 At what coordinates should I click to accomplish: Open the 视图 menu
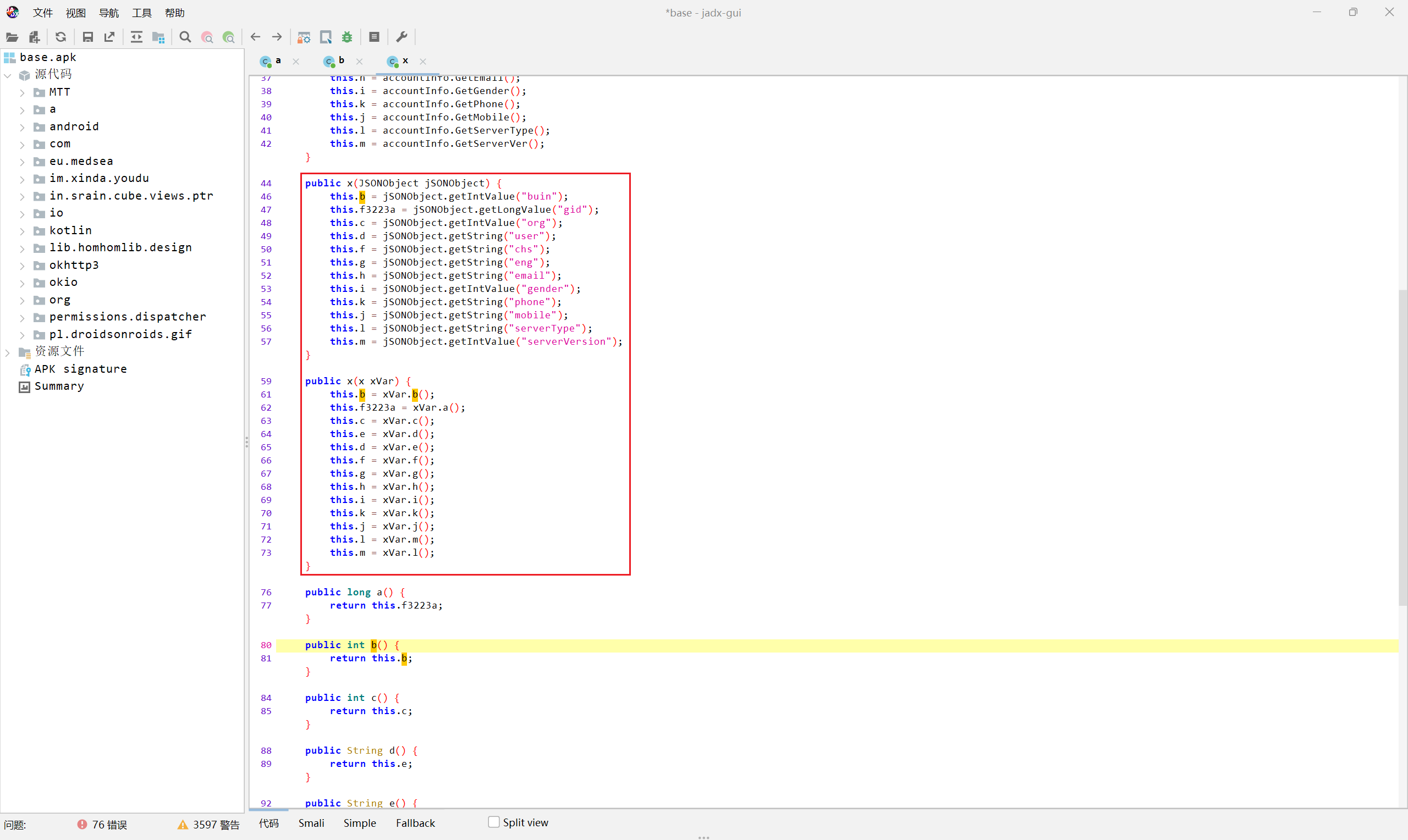[x=75, y=13]
